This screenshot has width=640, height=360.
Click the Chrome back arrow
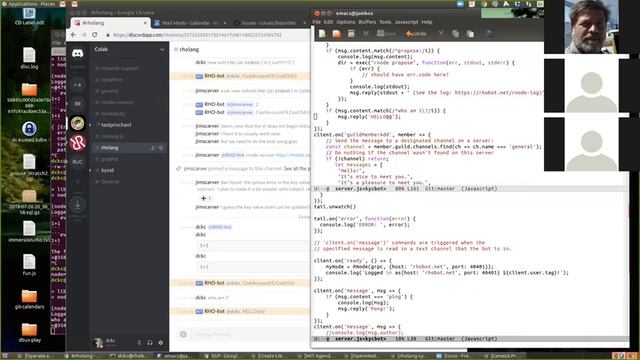pos(73,35)
